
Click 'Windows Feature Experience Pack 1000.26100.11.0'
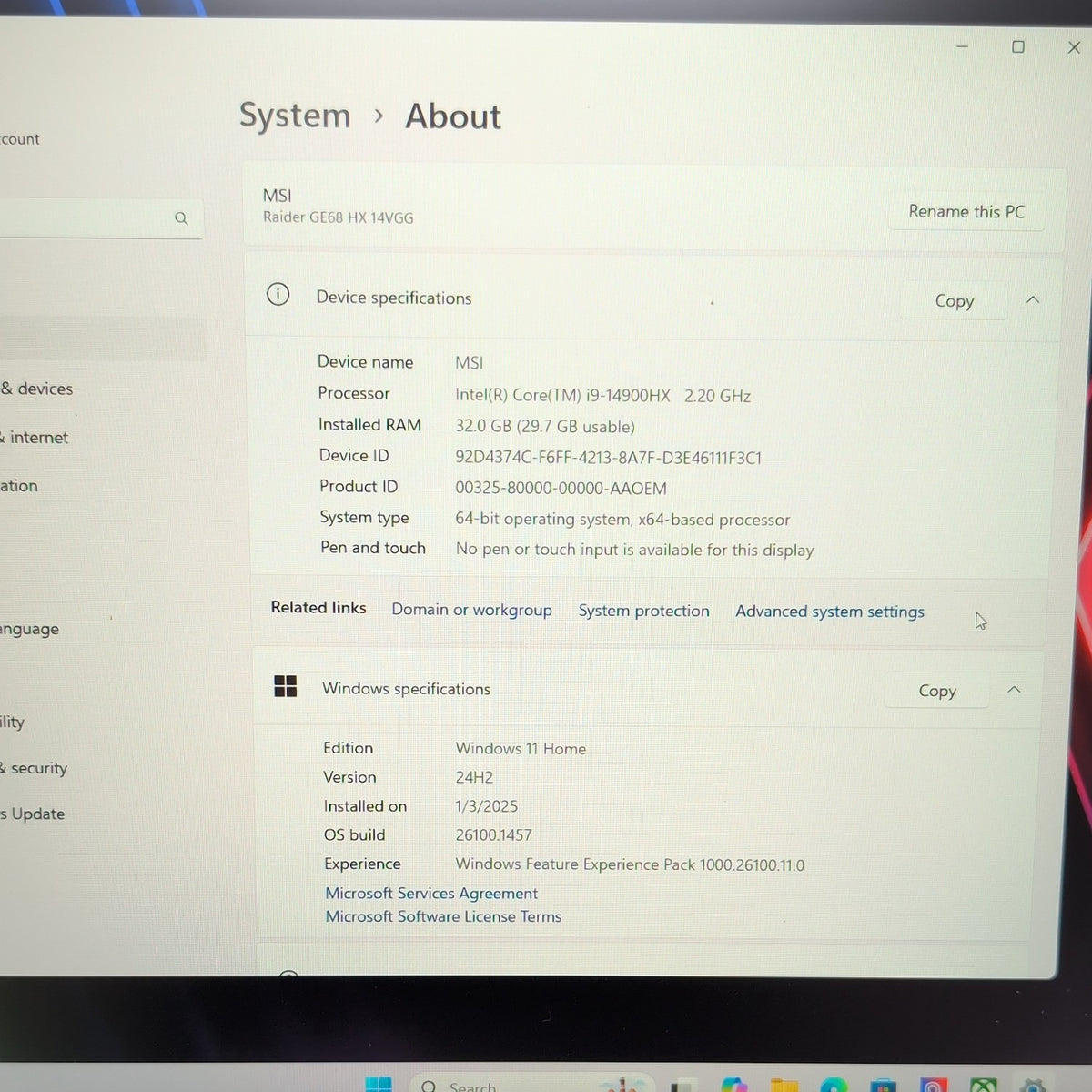click(630, 864)
